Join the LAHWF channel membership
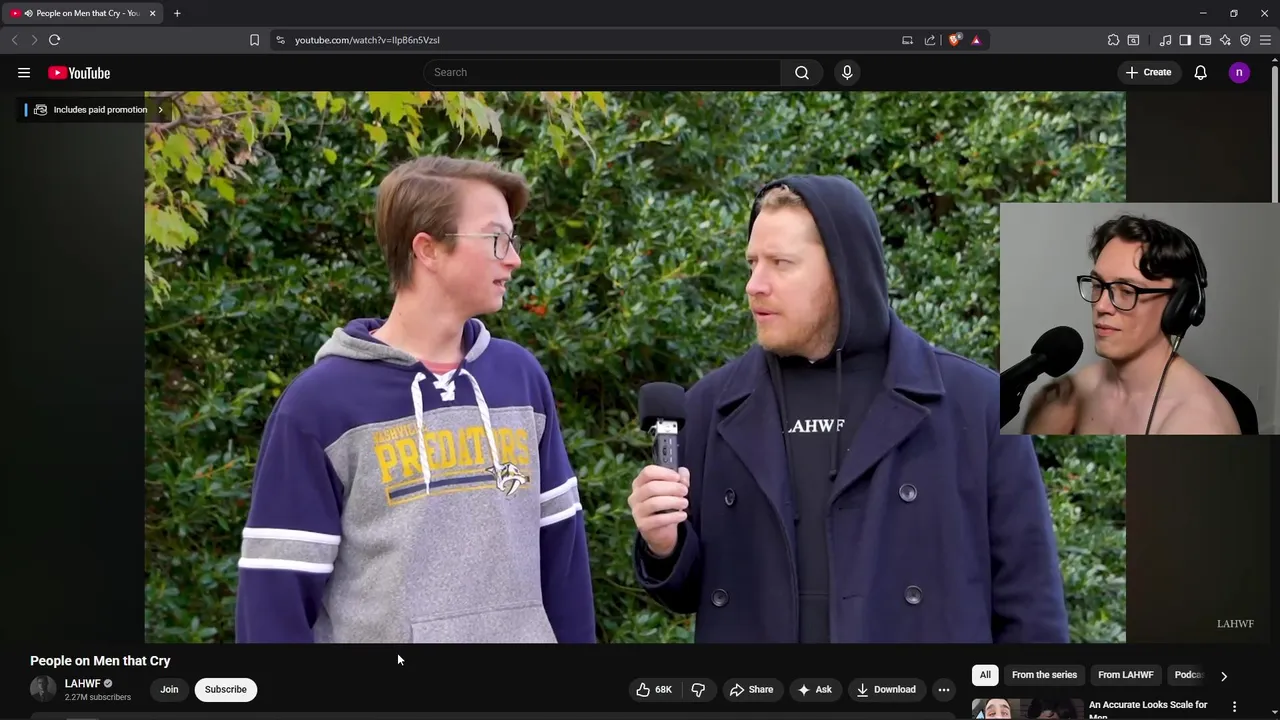 169,689
